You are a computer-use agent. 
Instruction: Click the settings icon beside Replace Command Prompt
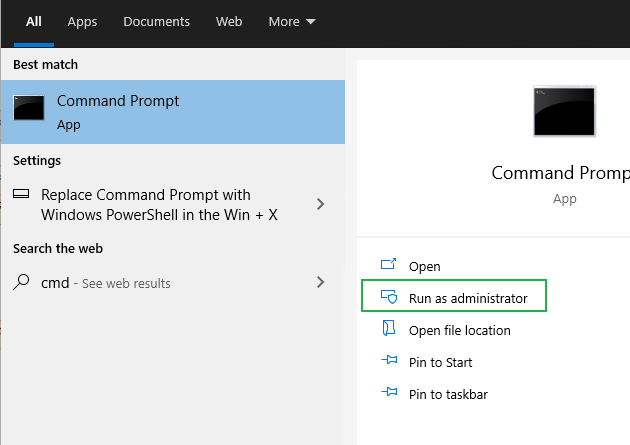(21, 195)
